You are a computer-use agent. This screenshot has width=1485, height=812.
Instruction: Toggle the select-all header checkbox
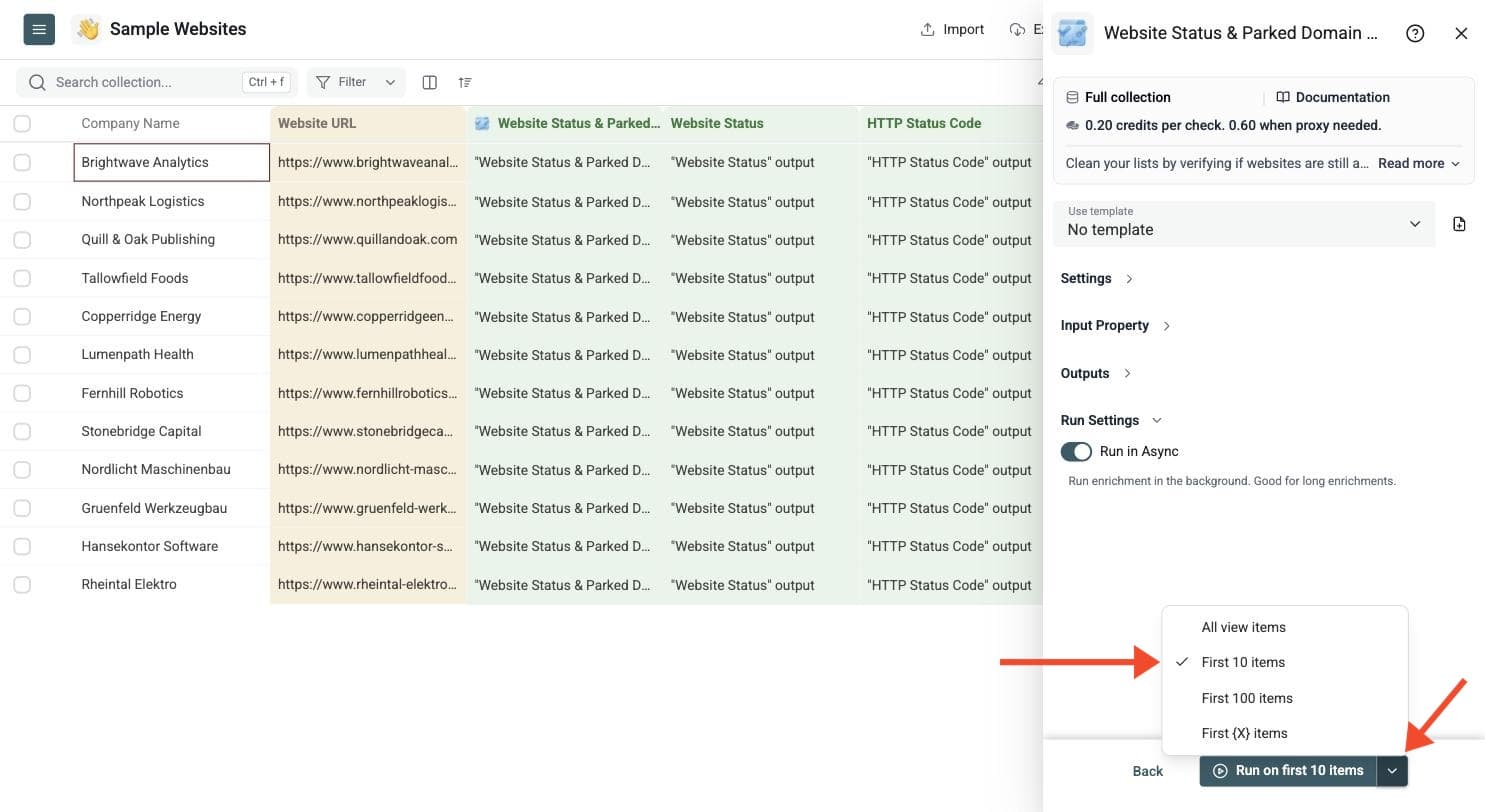(x=22, y=123)
